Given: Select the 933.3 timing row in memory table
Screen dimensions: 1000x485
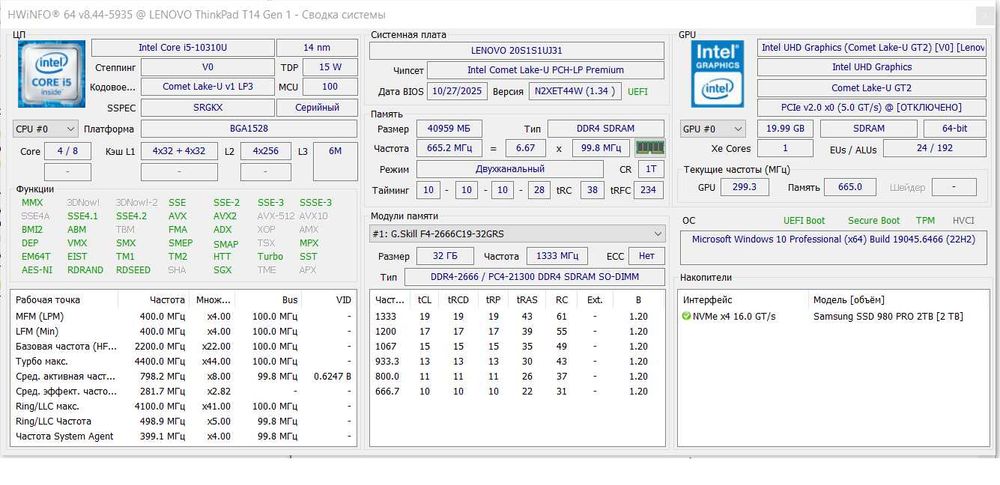Looking at the screenshot, I should pyautogui.click(x=517, y=361).
